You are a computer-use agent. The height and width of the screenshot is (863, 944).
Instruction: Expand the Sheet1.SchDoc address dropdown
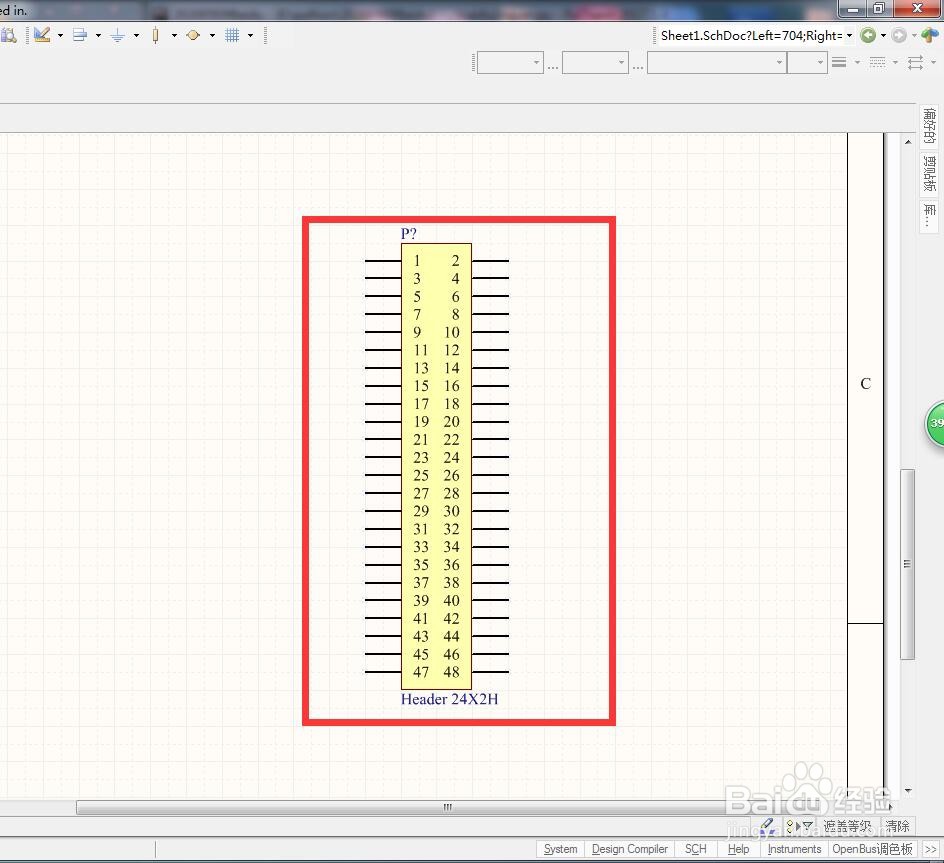click(x=849, y=36)
